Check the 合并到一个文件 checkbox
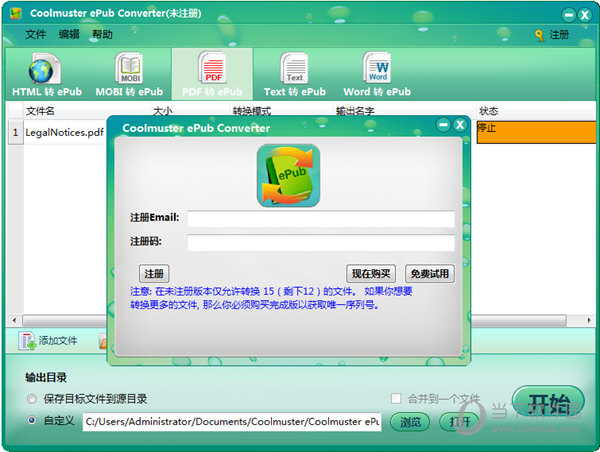Image resolution: width=600 pixels, height=452 pixels. 396,398
